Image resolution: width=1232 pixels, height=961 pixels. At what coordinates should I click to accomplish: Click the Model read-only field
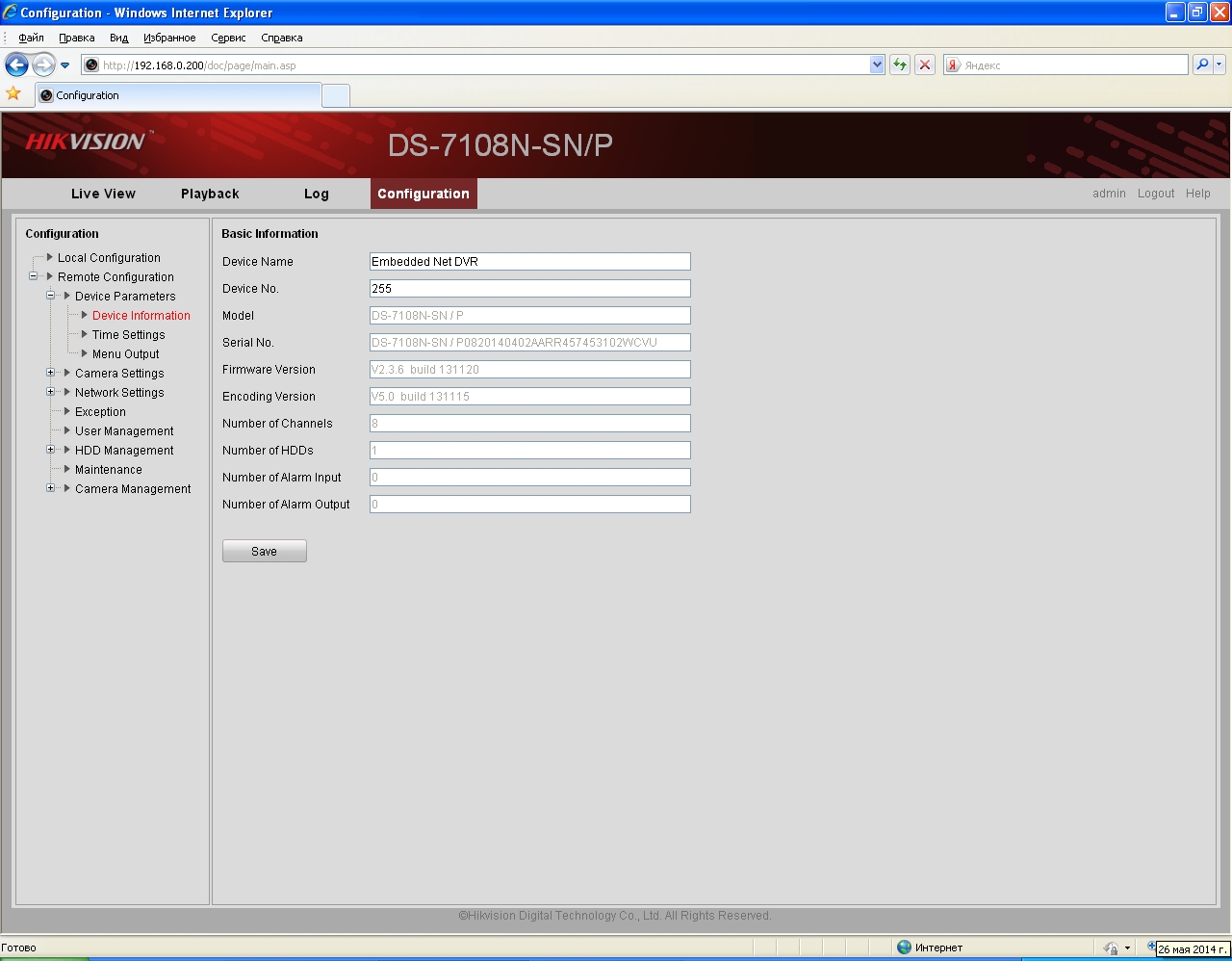(530, 315)
